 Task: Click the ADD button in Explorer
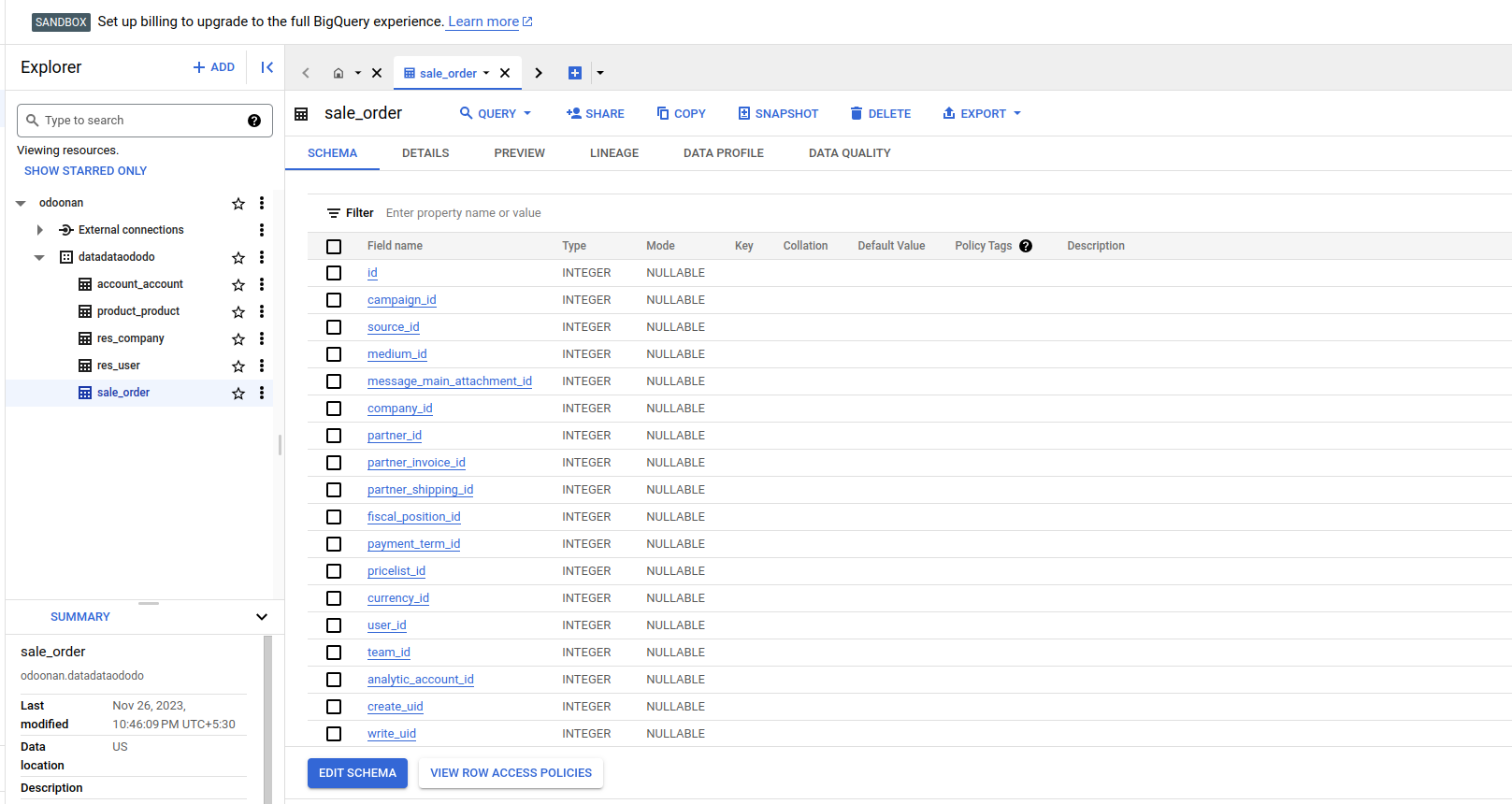213,67
